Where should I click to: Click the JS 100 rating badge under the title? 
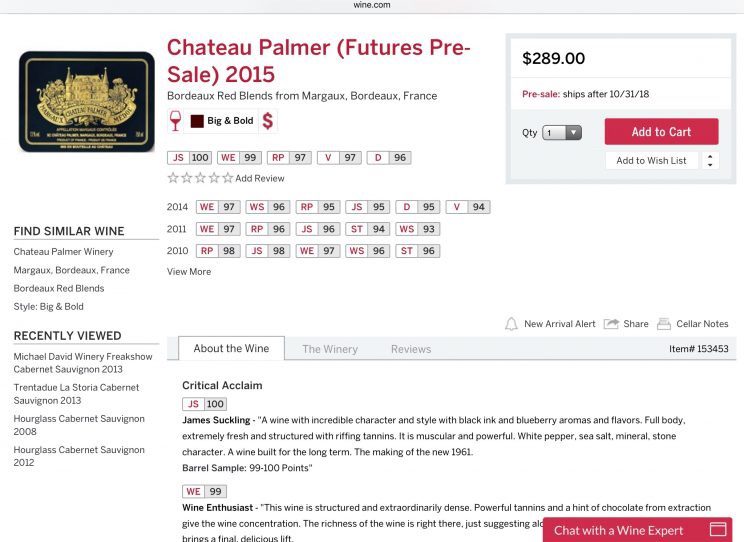click(190, 158)
